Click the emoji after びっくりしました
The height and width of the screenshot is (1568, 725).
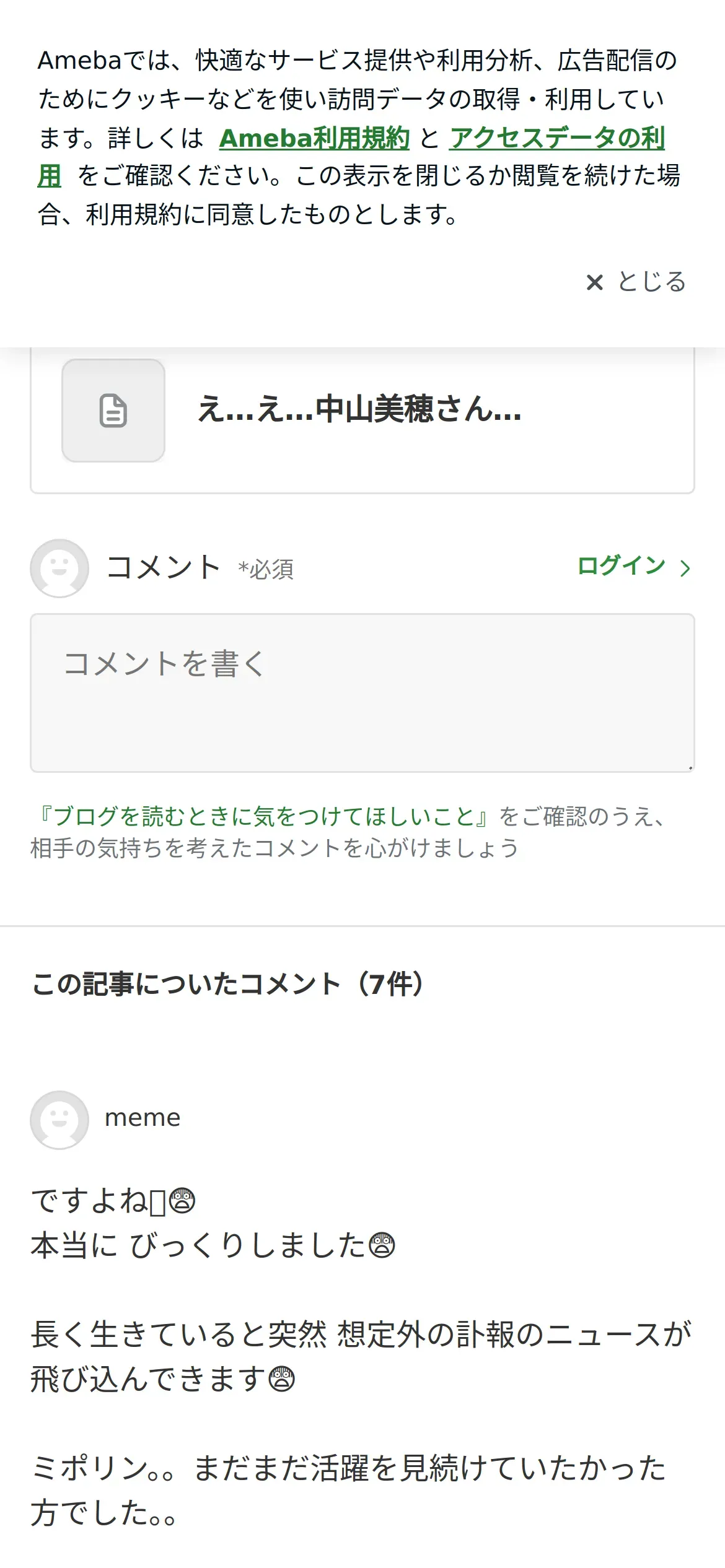pyautogui.click(x=382, y=1245)
